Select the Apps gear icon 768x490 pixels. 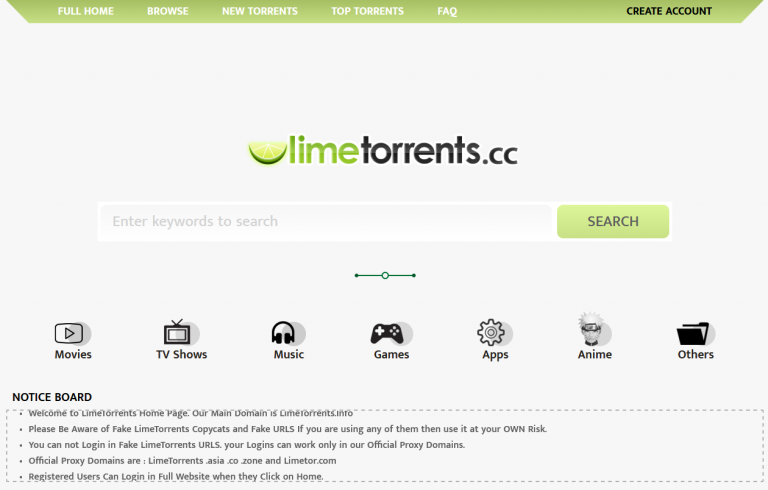click(x=491, y=333)
